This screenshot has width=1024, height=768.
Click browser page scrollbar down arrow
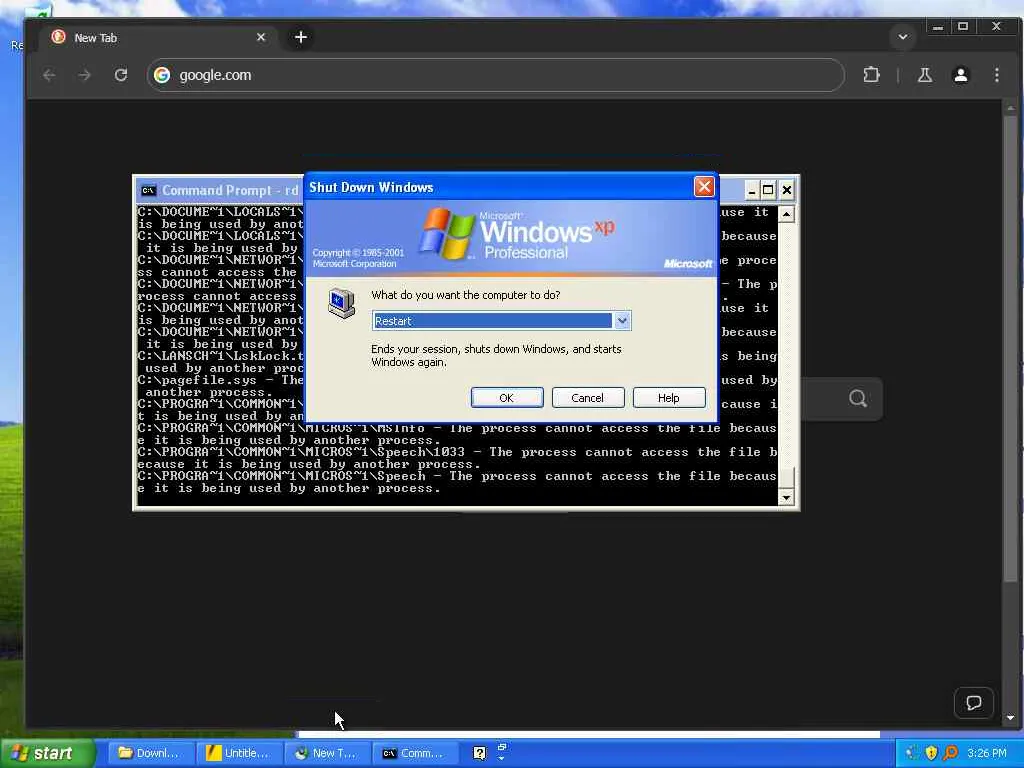(x=1010, y=718)
